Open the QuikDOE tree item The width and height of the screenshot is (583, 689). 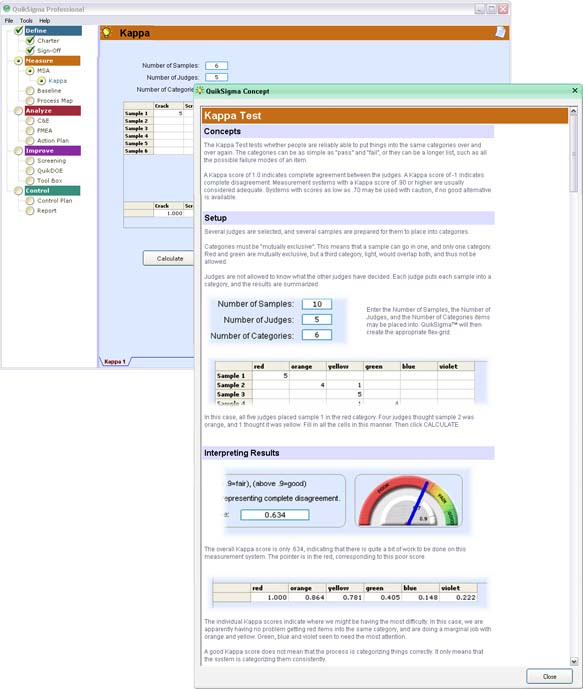pos(50,170)
